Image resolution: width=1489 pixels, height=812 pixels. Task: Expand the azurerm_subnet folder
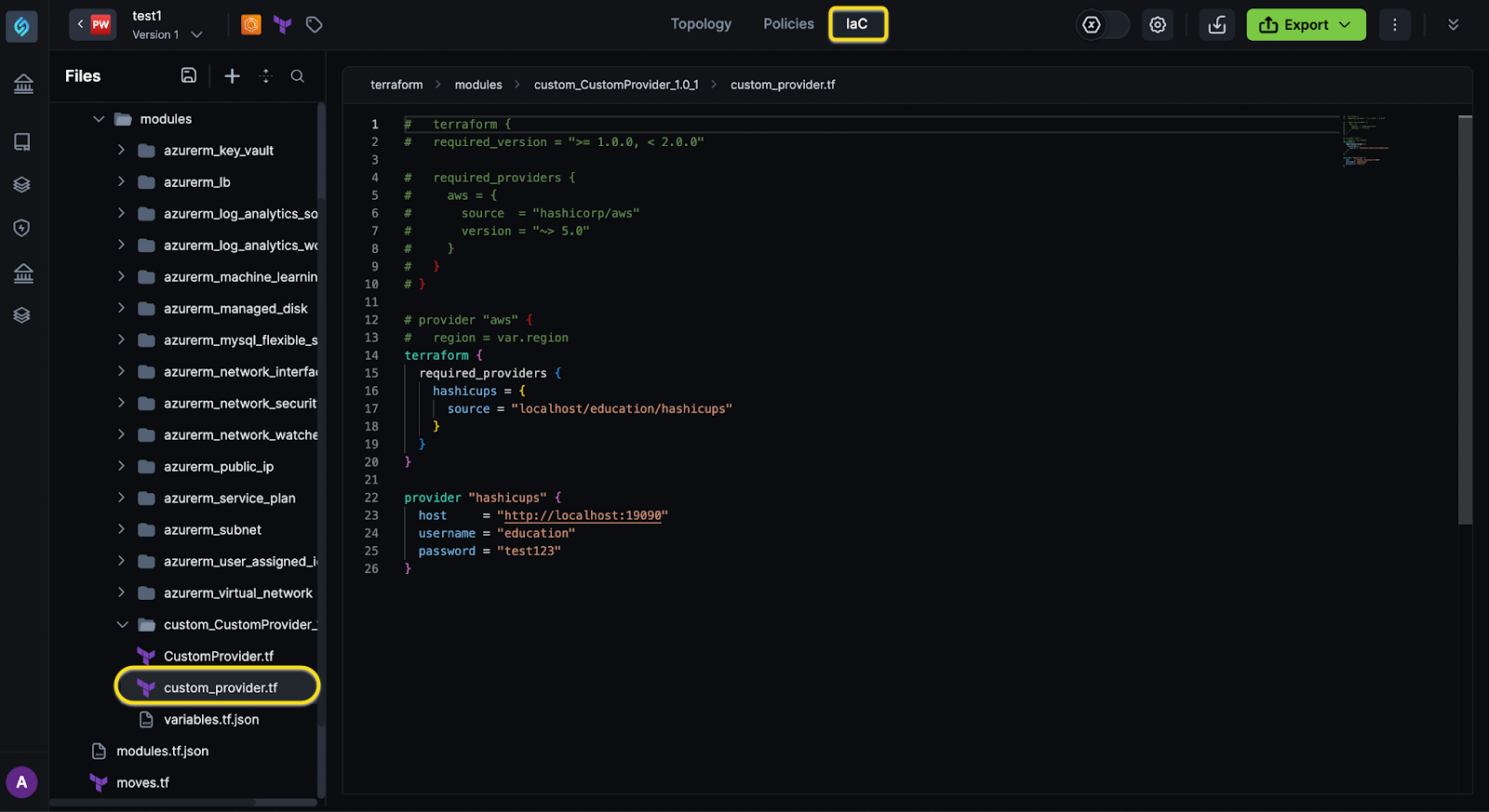(x=121, y=529)
